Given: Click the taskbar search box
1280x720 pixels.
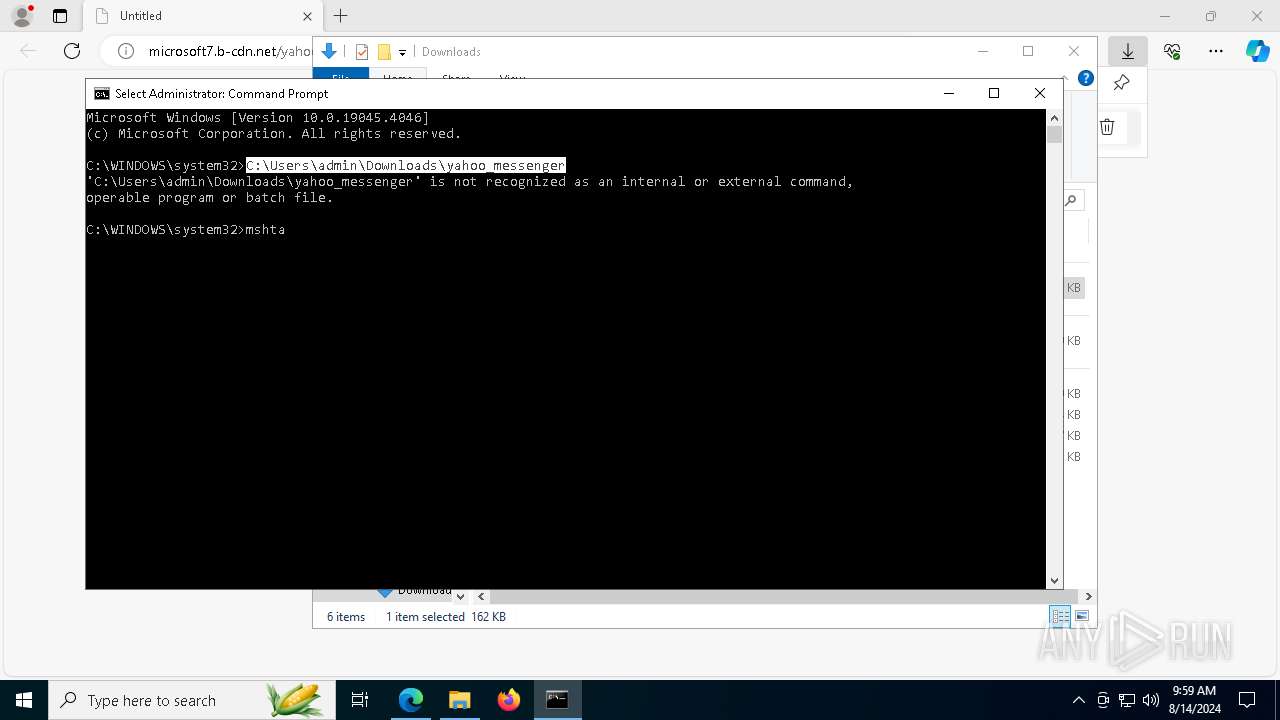Looking at the screenshot, I should click(x=191, y=700).
